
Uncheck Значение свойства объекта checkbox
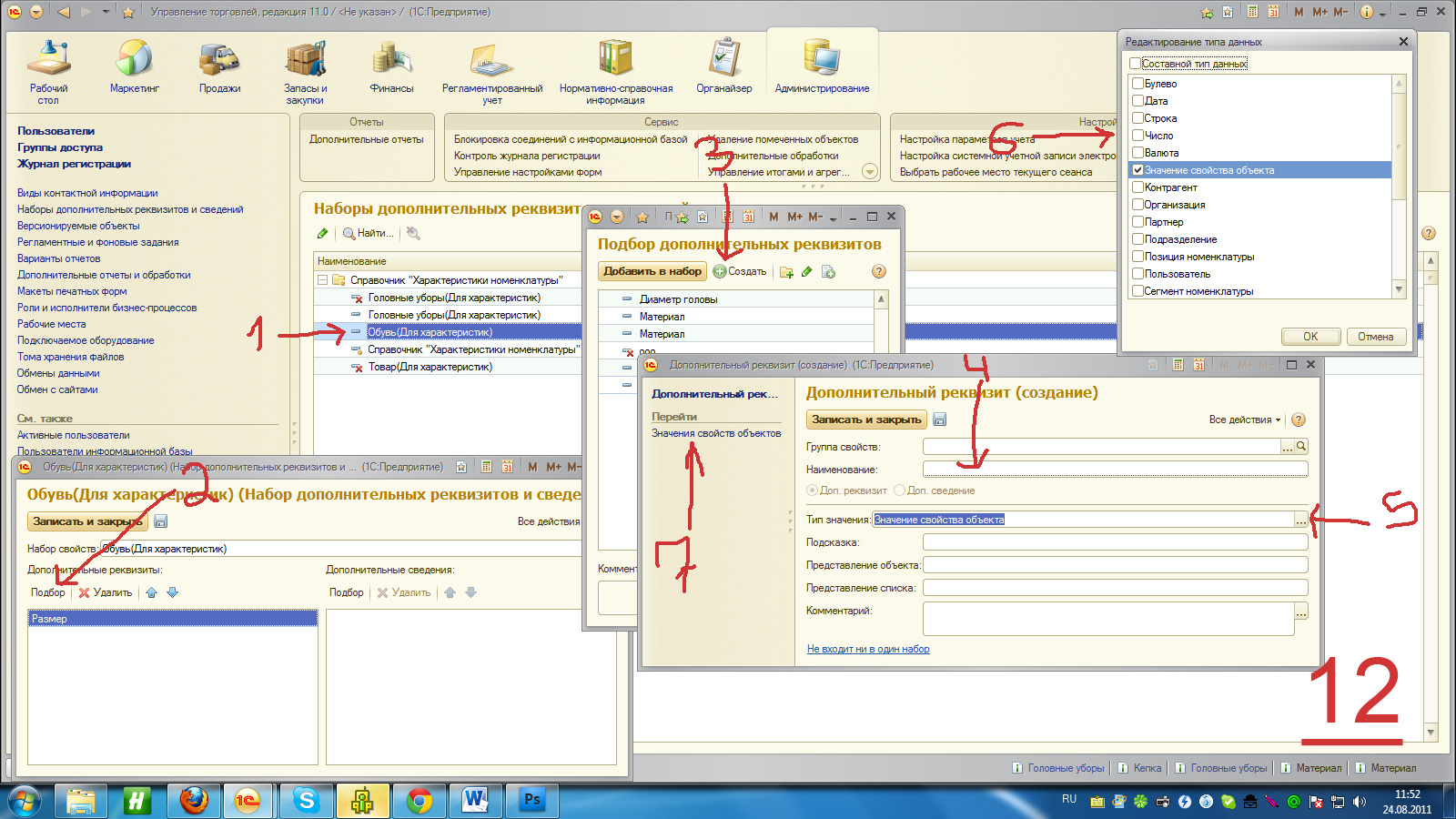[x=1137, y=170]
